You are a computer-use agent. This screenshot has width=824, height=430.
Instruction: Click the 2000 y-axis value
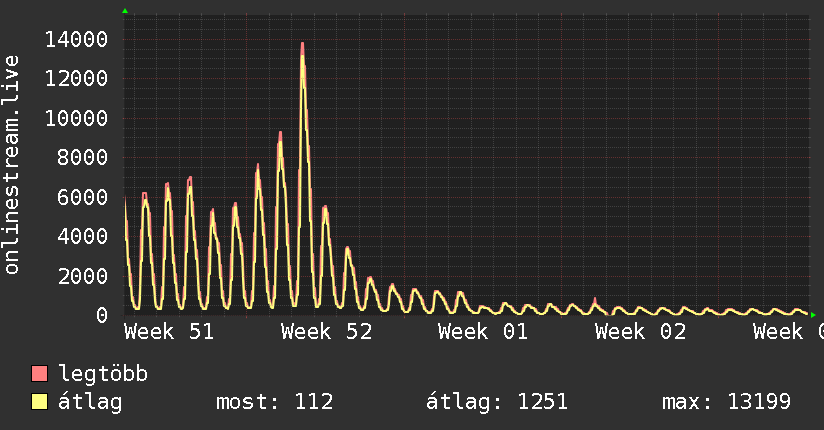point(83,276)
